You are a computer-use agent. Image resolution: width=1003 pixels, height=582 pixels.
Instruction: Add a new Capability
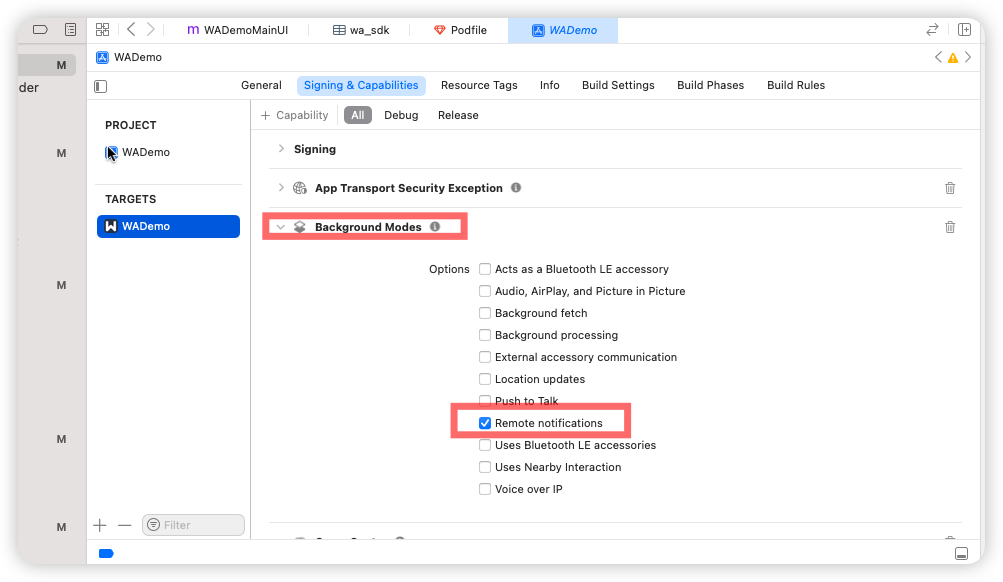[294, 115]
